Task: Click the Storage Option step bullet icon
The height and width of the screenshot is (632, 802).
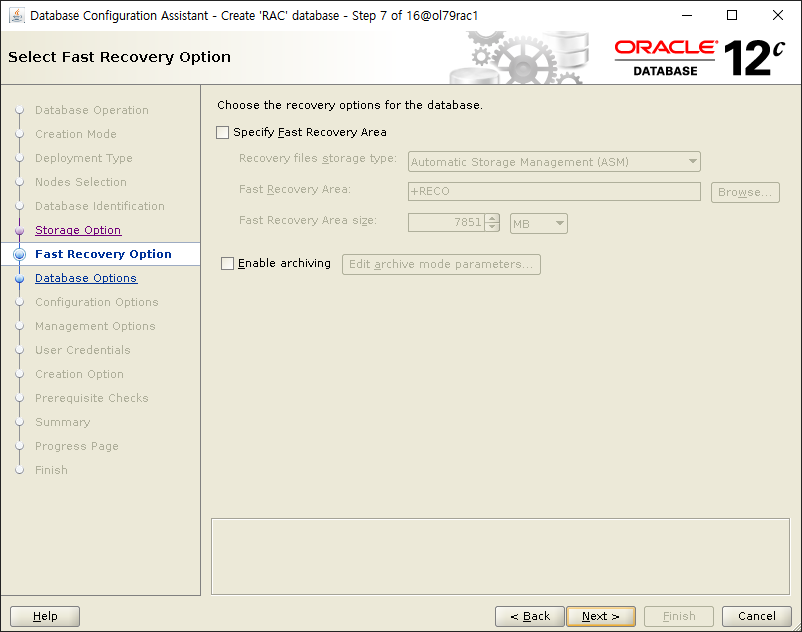Action: click(x=19, y=231)
